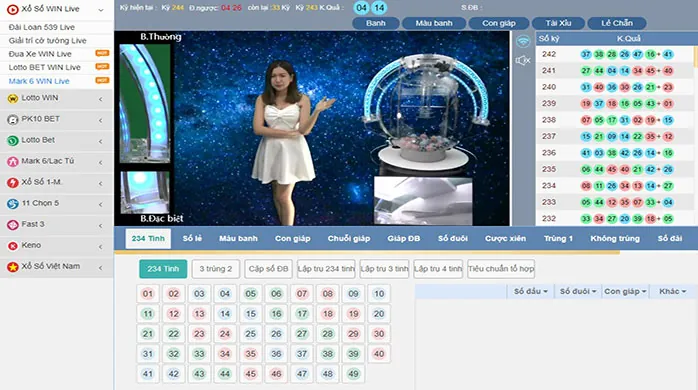The height and width of the screenshot is (390, 698).
Task: Expand the Keno arrow
Action: tap(101, 246)
